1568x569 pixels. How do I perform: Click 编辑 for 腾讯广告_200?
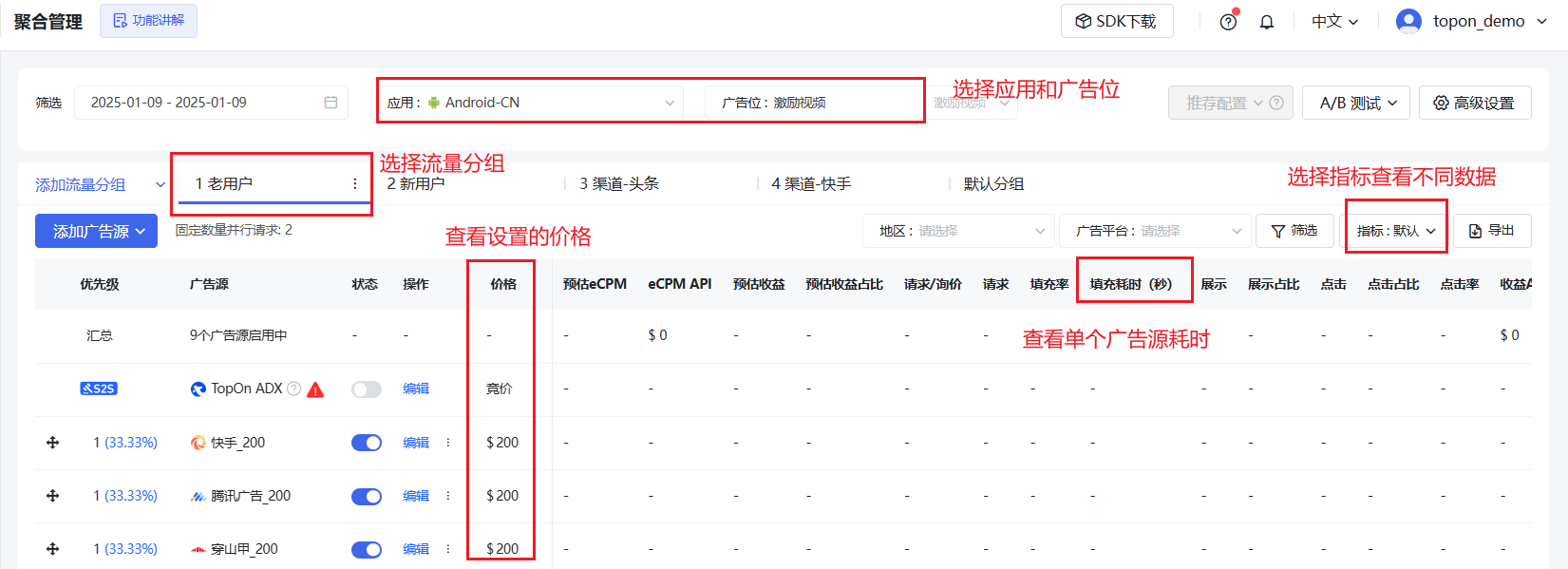[x=416, y=496]
